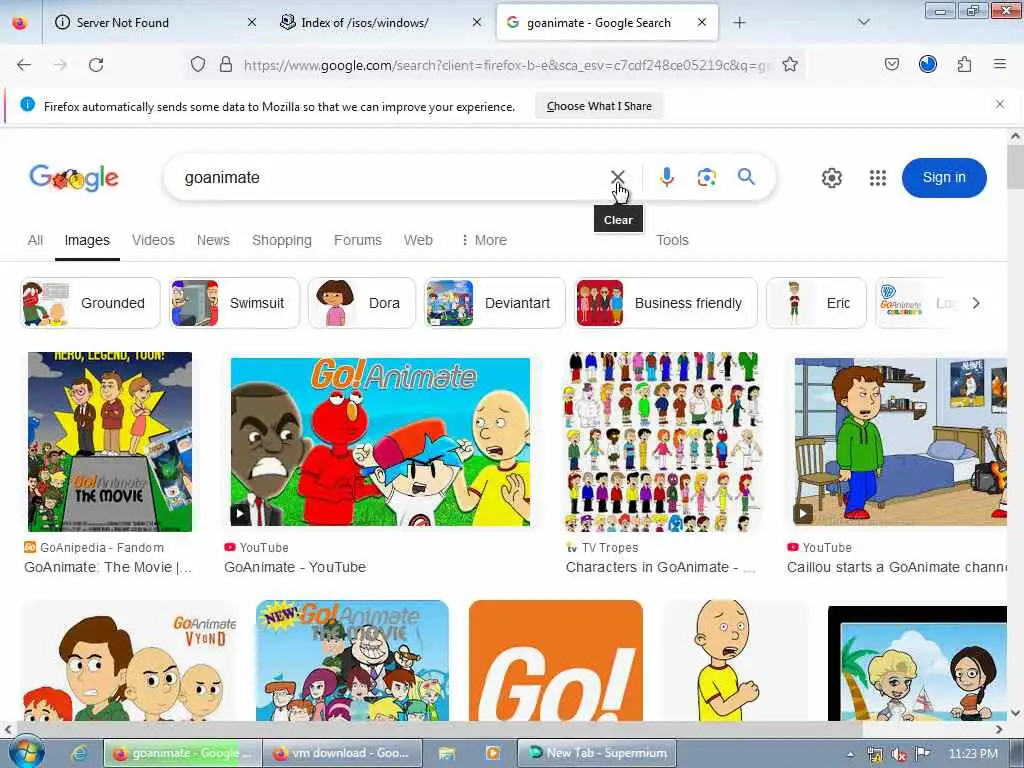Open the tracking protection shield icon

coord(198,64)
